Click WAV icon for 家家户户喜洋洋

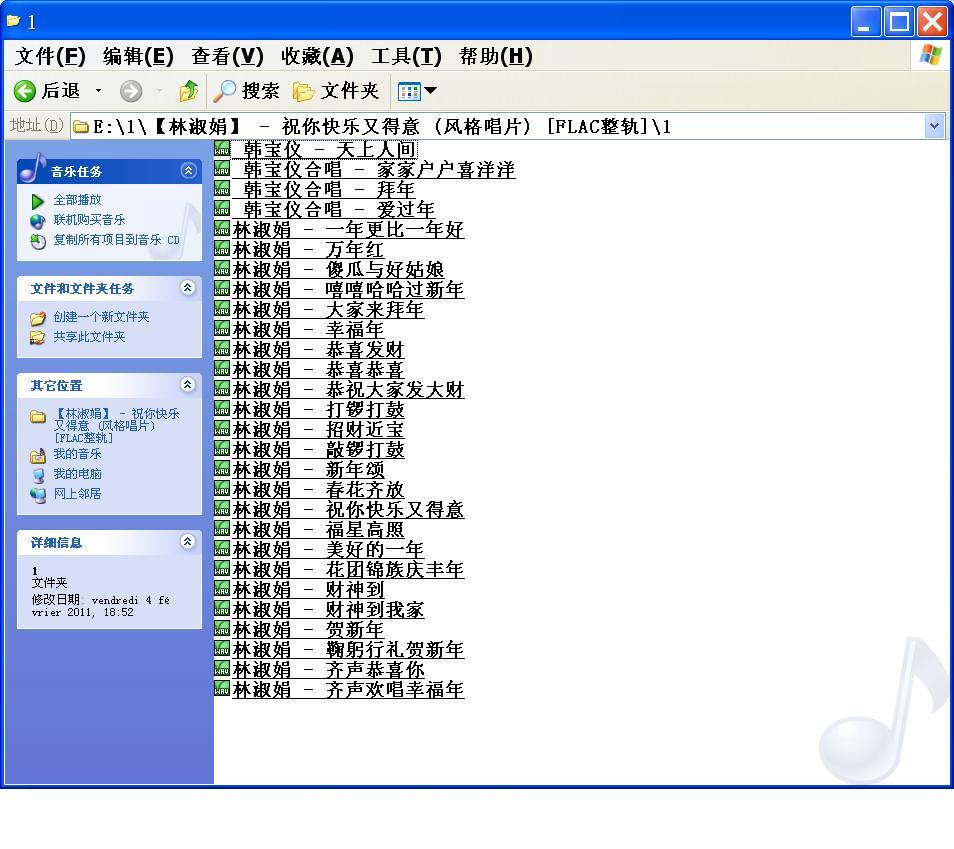(x=222, y=169)
